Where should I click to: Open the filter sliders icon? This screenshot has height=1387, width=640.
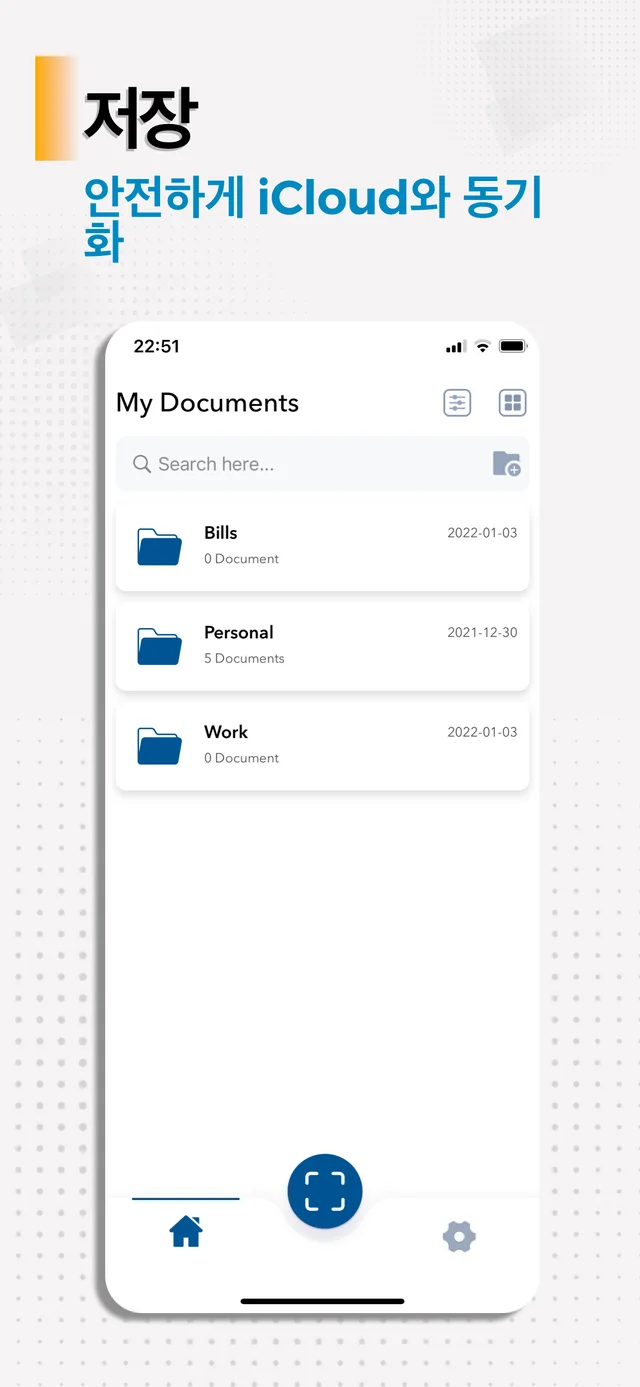(457, 403)
